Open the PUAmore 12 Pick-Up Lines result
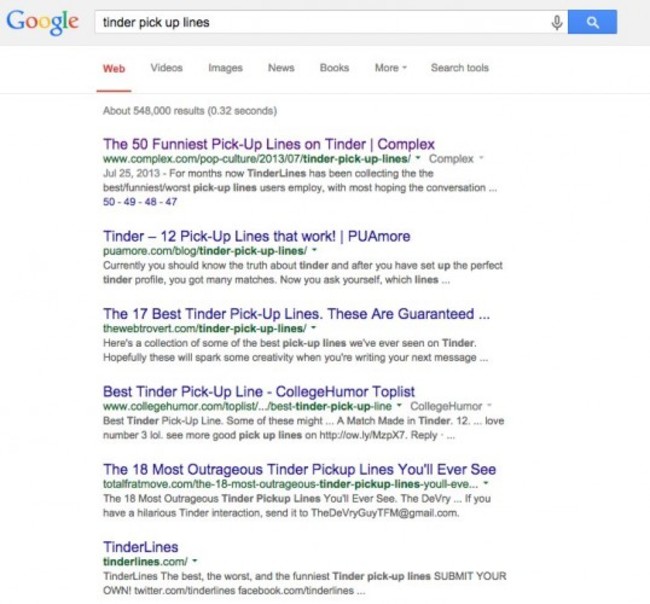This screenshot has height=604, width=650. pos(257,236)
